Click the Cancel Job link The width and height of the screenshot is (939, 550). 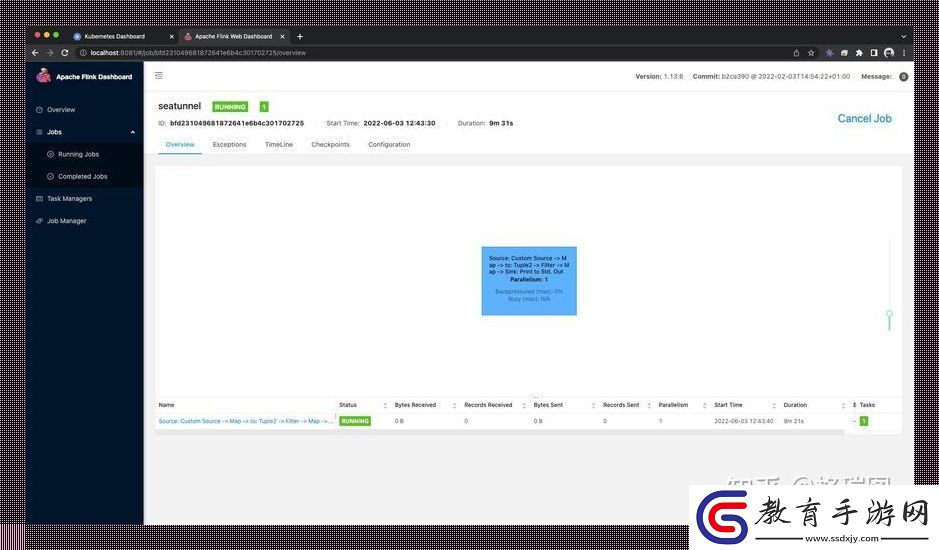point(864,119)
